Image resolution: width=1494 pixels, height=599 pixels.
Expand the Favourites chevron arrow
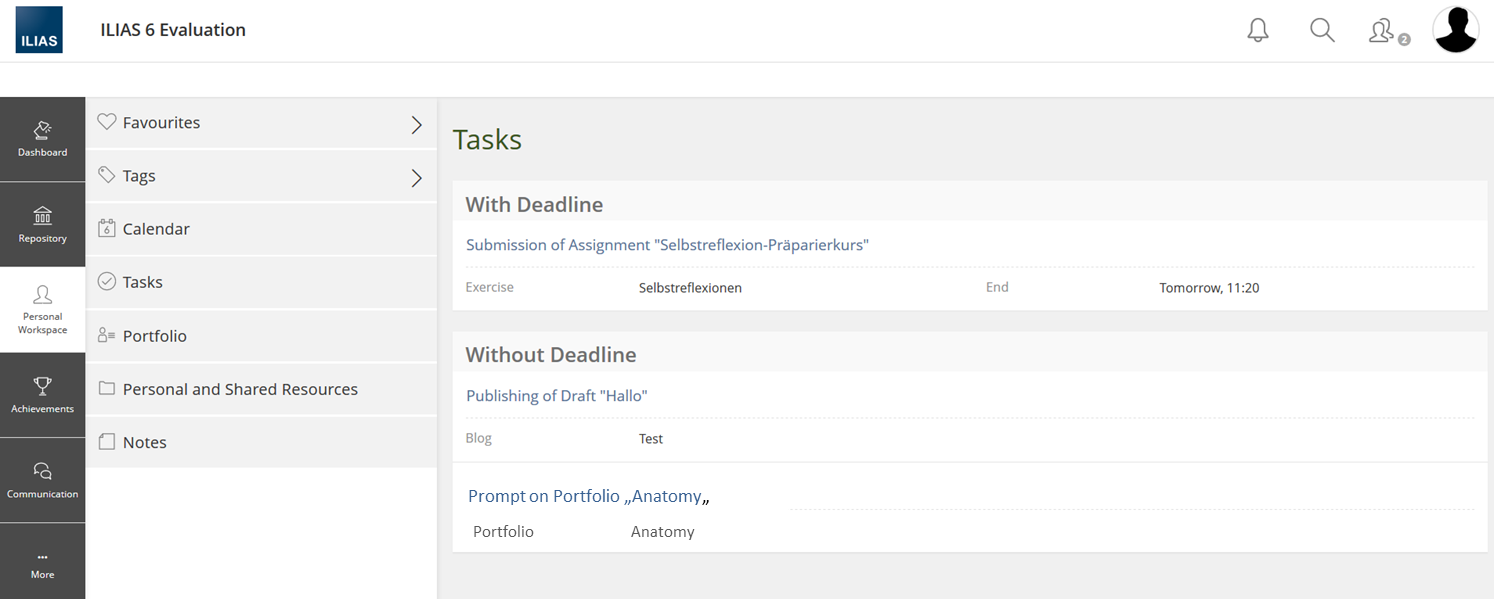417,124
